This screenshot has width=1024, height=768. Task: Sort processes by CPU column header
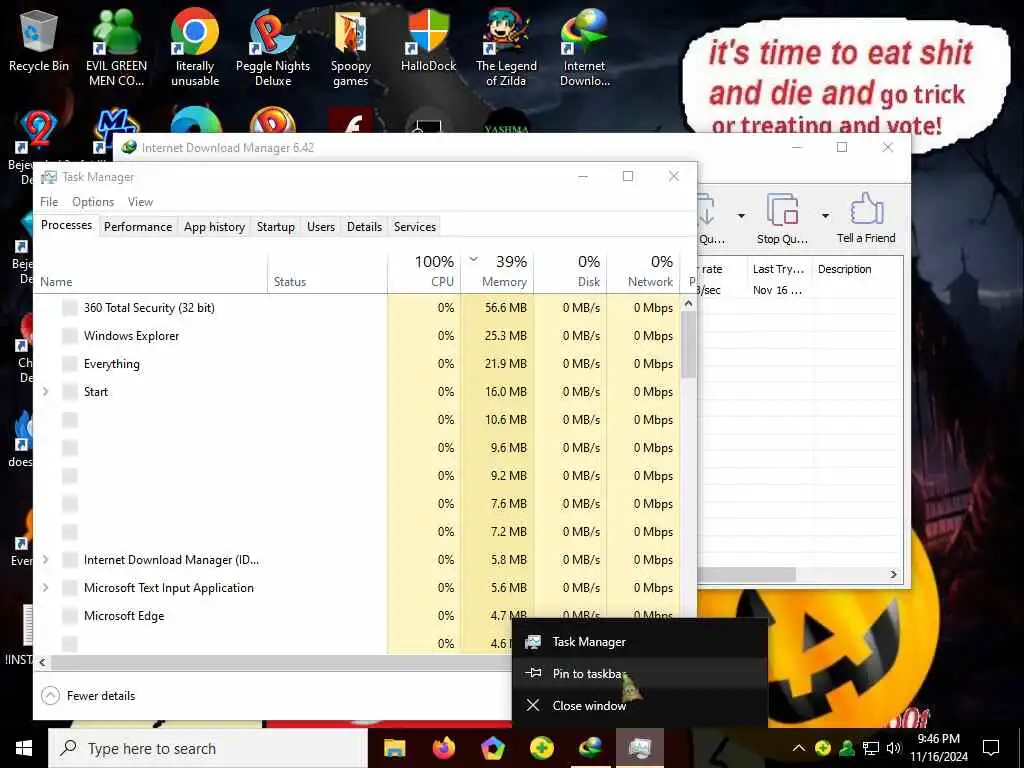(424, 272)
